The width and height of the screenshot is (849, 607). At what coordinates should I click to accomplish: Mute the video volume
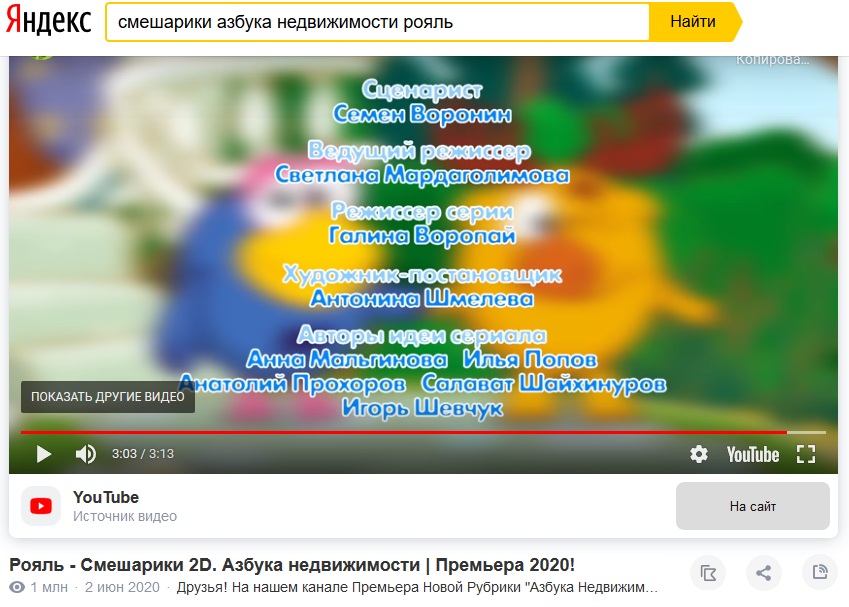tap(86, 454)
